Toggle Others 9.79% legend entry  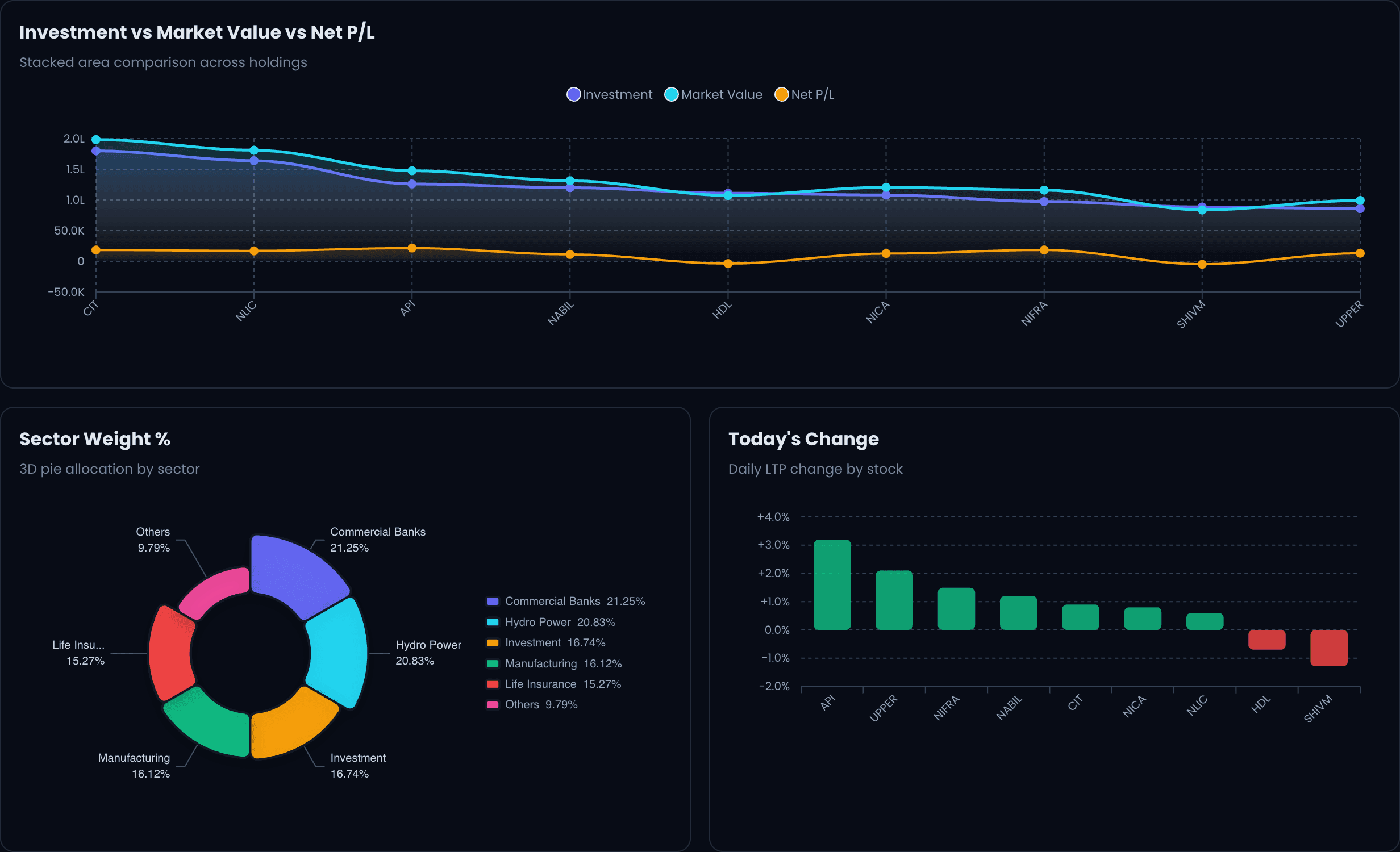point(532,704)
